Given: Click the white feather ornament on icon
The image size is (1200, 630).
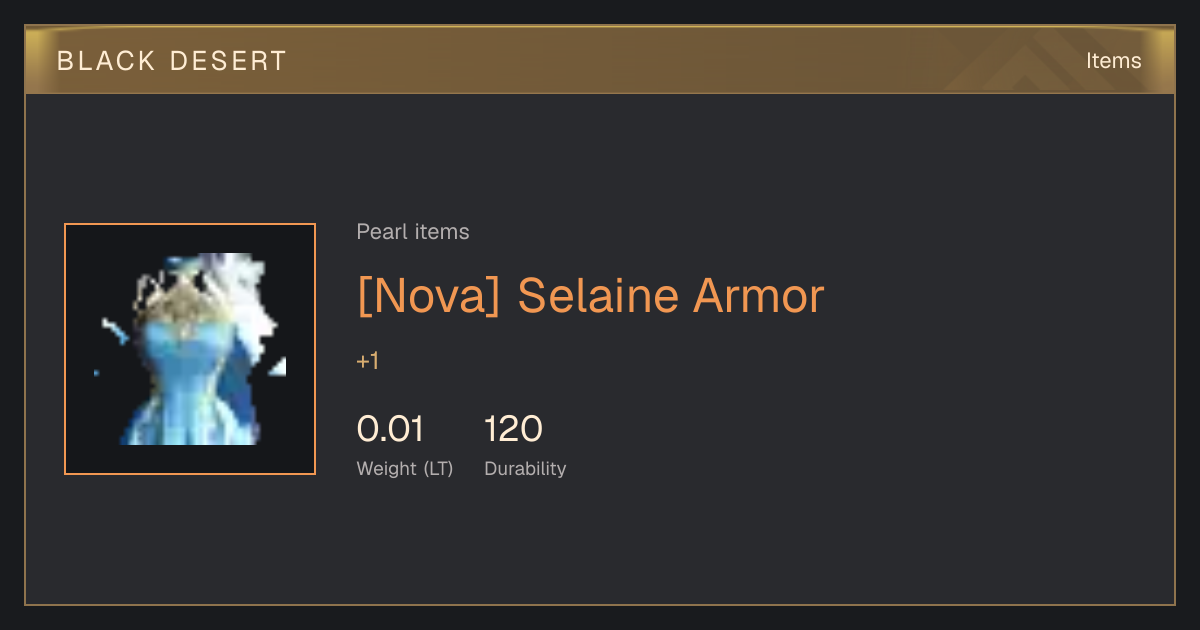Looking at the screenshot, I should point(245,300).
